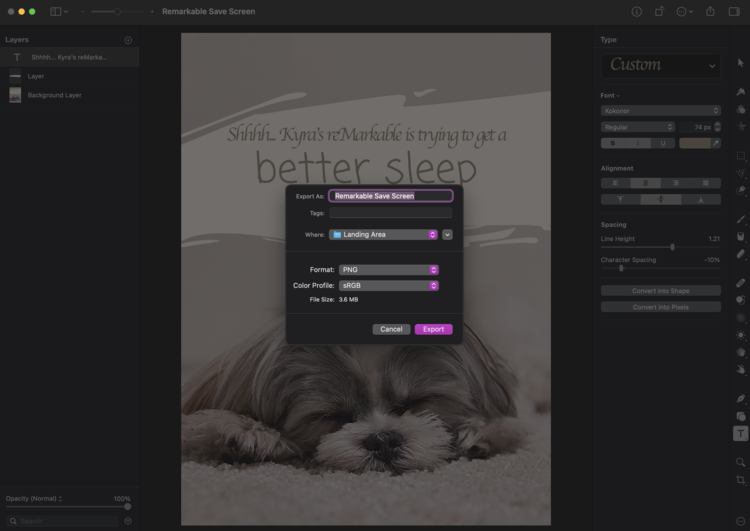Select the Smudge hand tool
The height and width of the screenshot is (531, 750).
pos(740,369)
